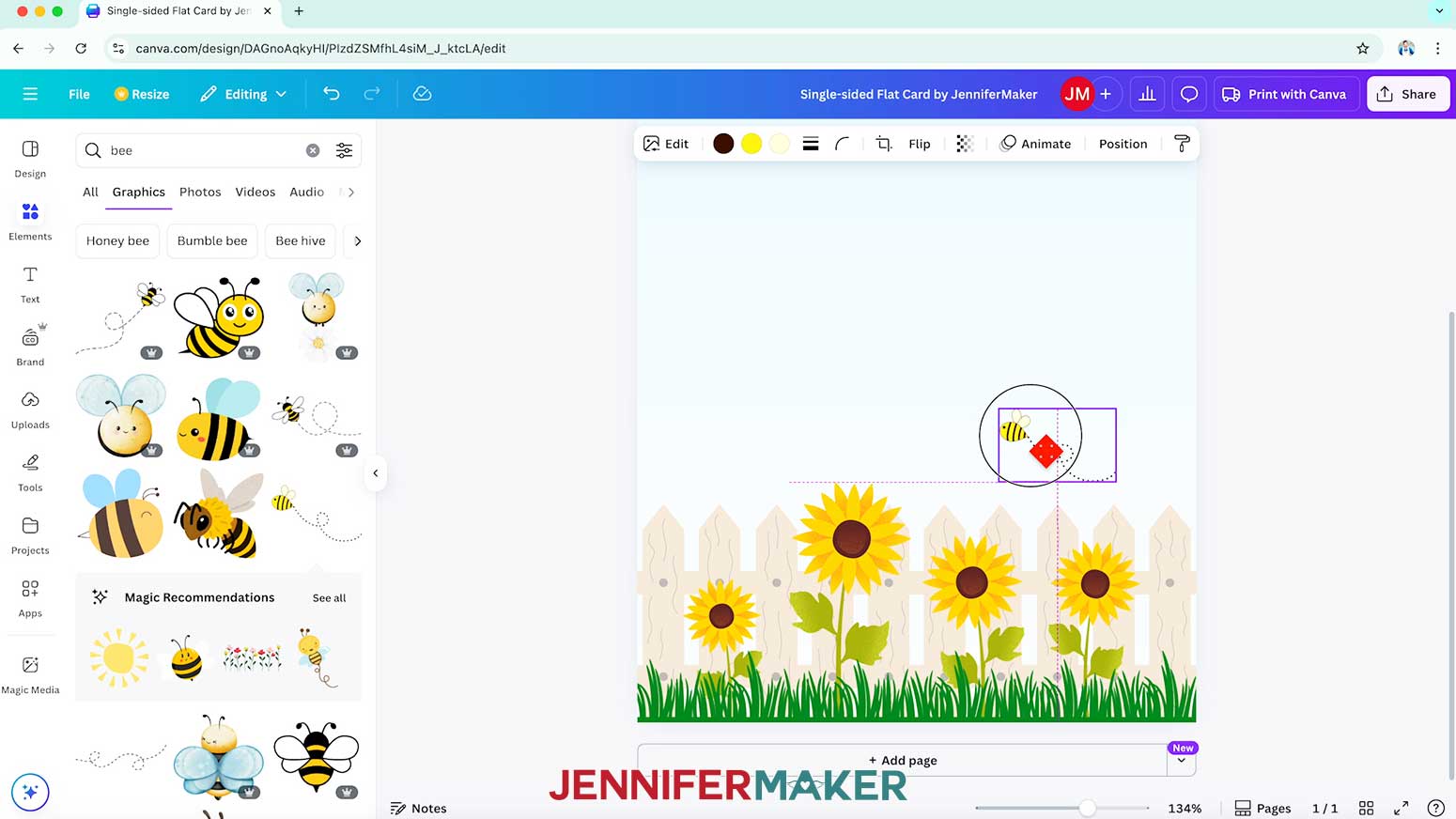
Task: Open the border style lines icon
Action: tap(811, 144)
